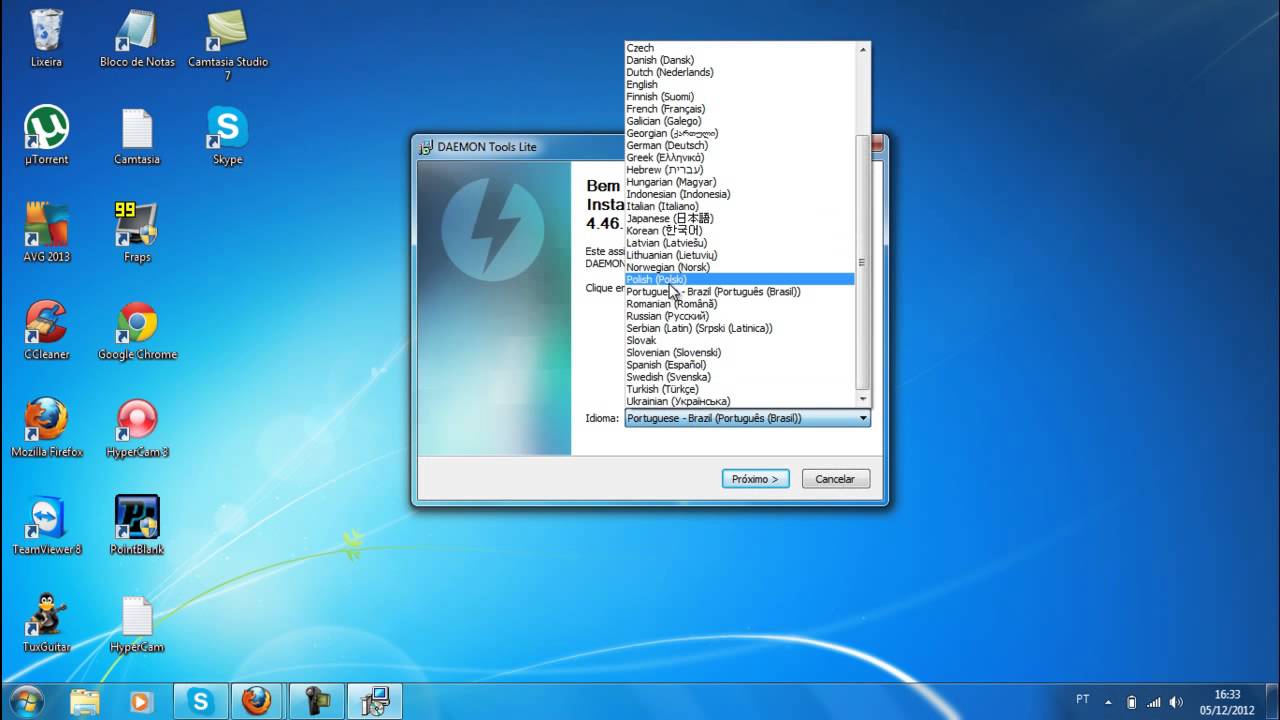Pick Lithuanian (Lietuvių) in the list

pyautogui.click(x=740, y=255)
